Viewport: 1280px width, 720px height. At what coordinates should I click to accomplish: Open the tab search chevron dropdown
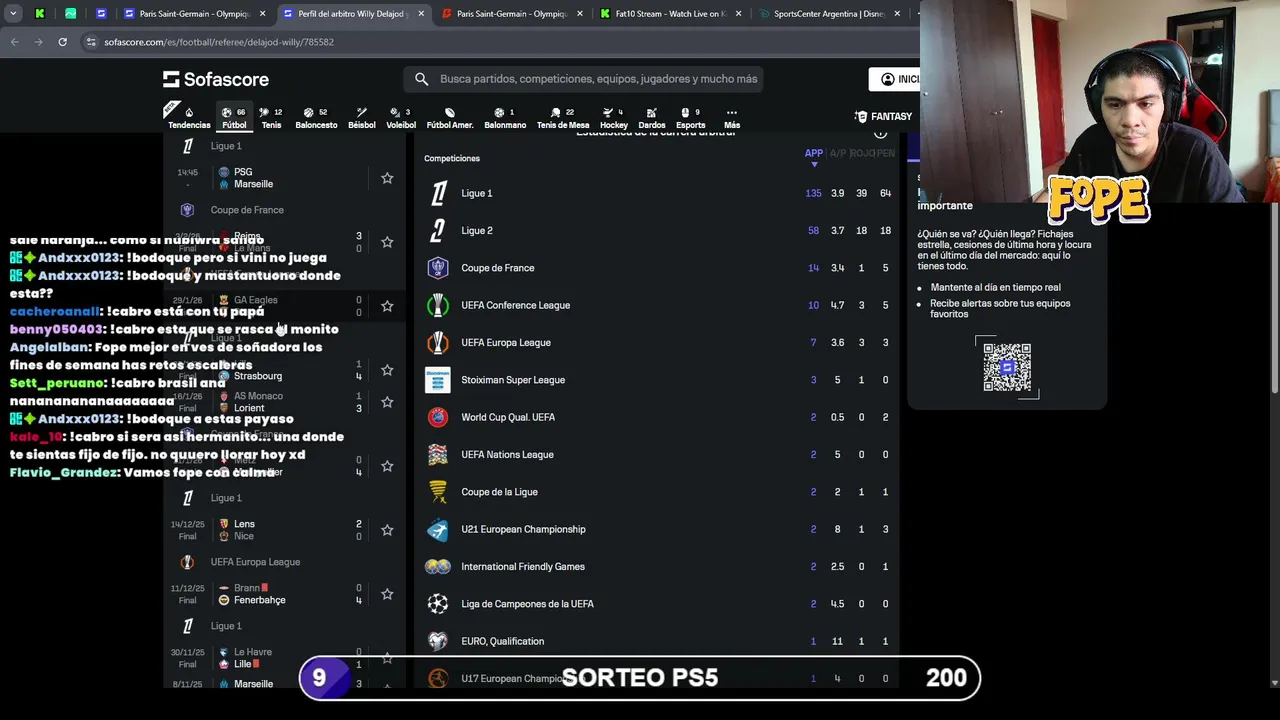point(13,14)
